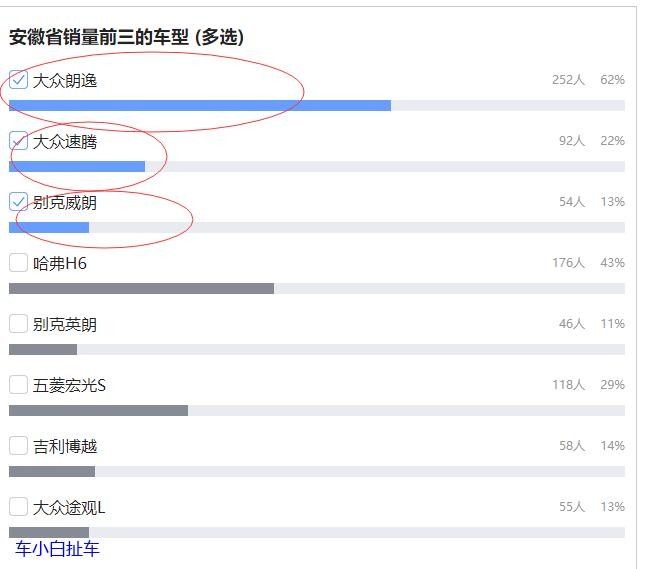Viewport: 649px width, 569px height.
Task: Check the 别克英朗 checkbox
Action: click(x=18, y=324)
